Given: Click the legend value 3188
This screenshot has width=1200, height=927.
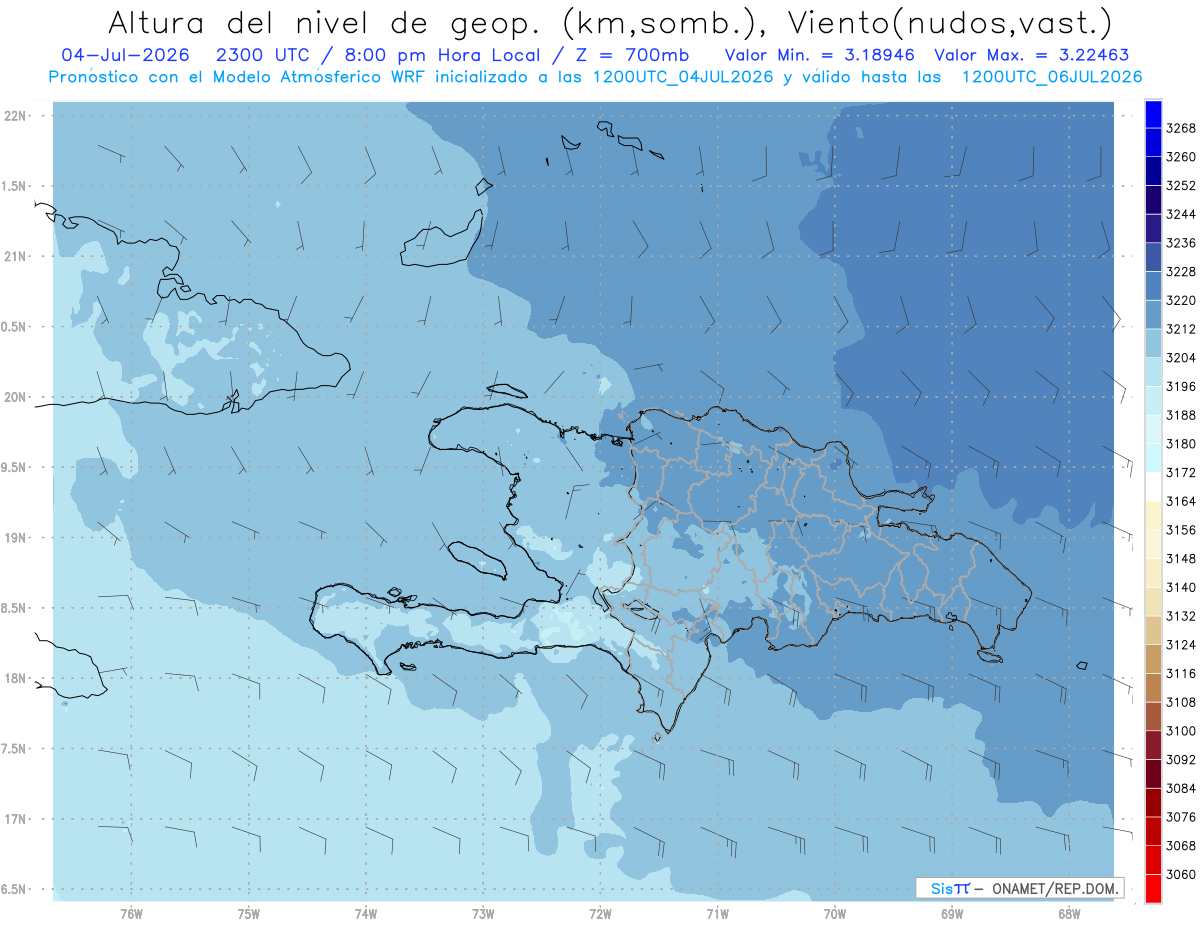Looking at the screenshot, I should pyautogui.click(x=1180, y=415).
